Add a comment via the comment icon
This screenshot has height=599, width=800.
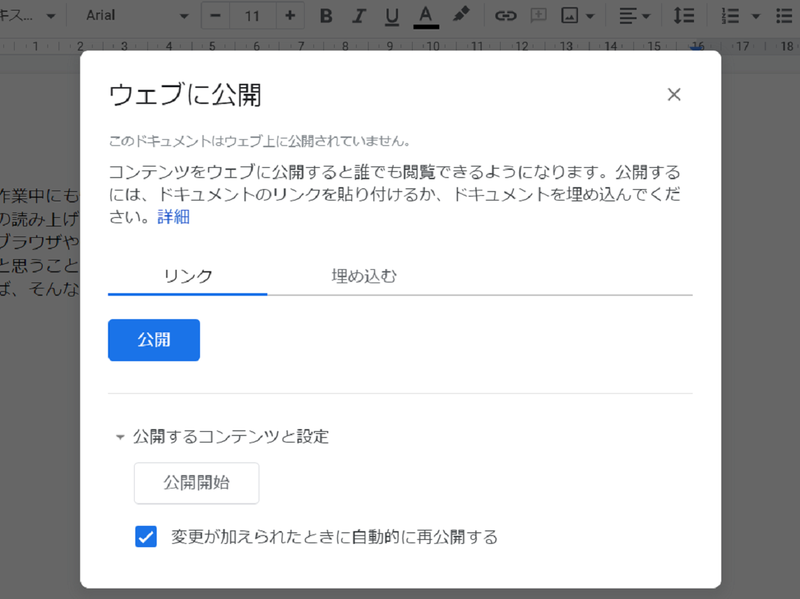[540, 15]
